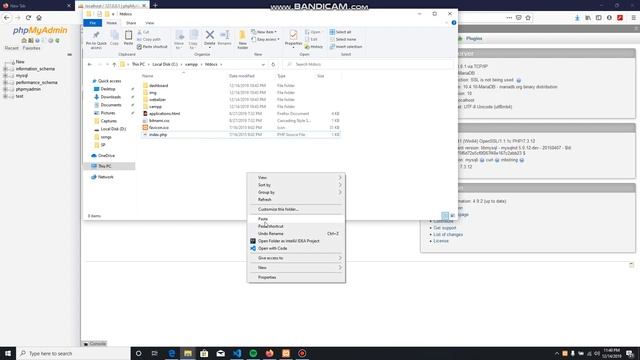Choose Customize this folder from context menu
This screenshot has width=640, height=360.
(296, 209)
